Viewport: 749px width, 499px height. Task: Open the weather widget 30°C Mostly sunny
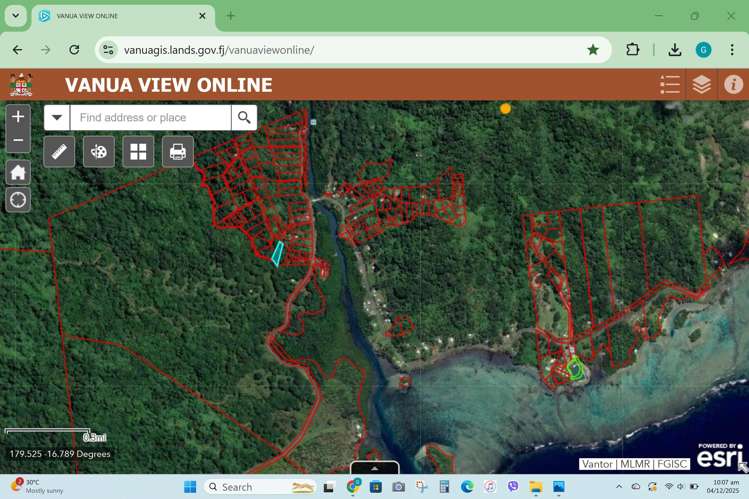click(x=37, y=486)
